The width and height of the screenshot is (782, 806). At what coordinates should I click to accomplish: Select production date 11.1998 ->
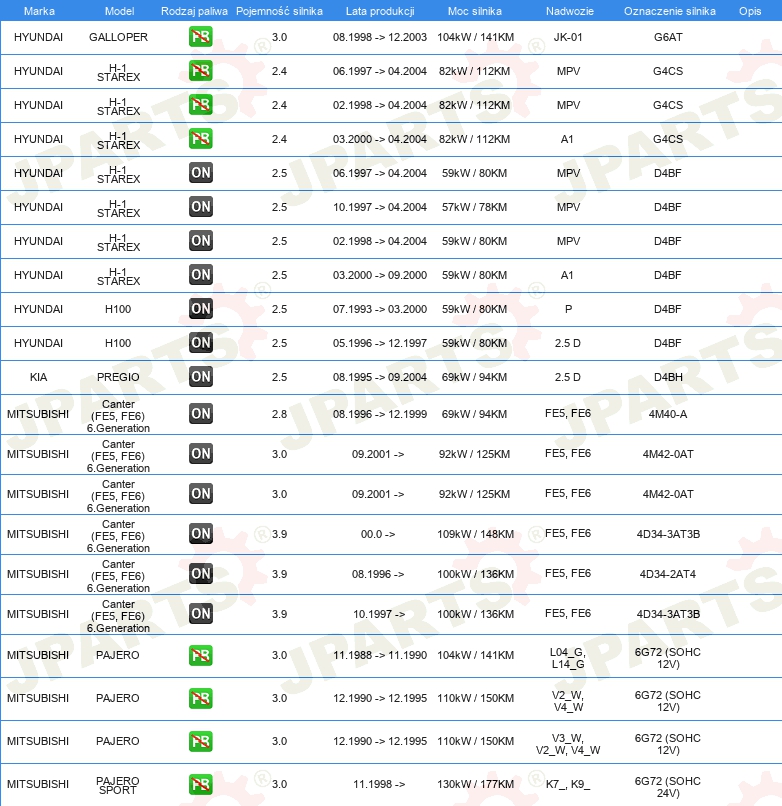click(x=379, y=784)
